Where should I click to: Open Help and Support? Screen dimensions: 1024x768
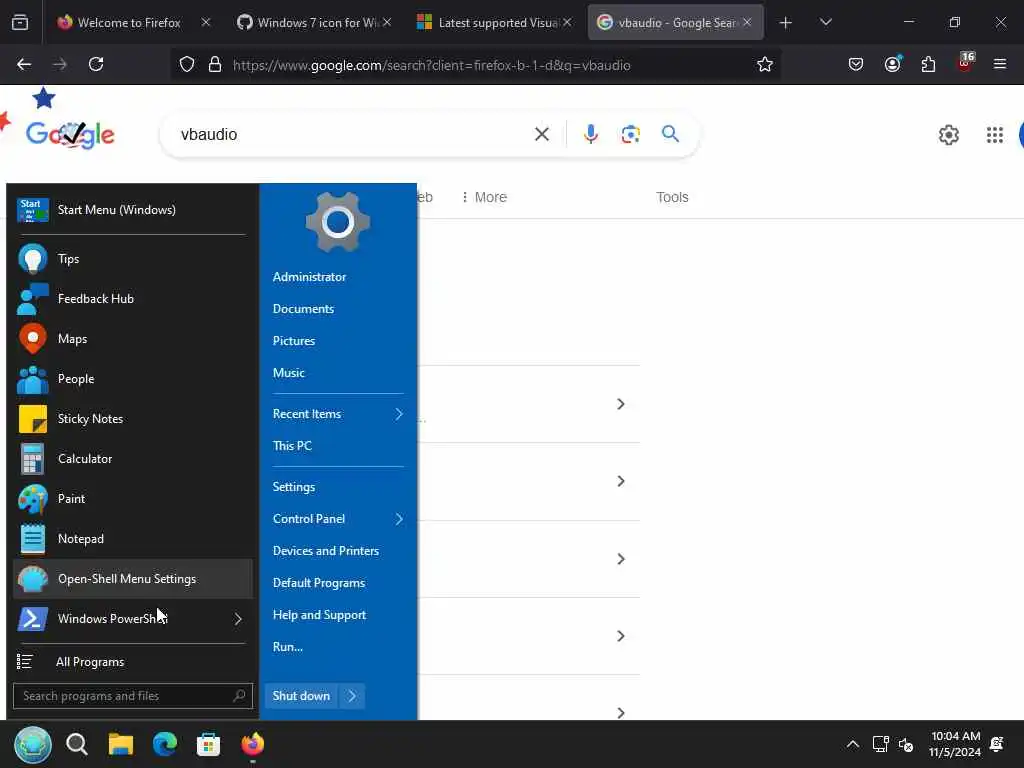click(x=319, y=615)
